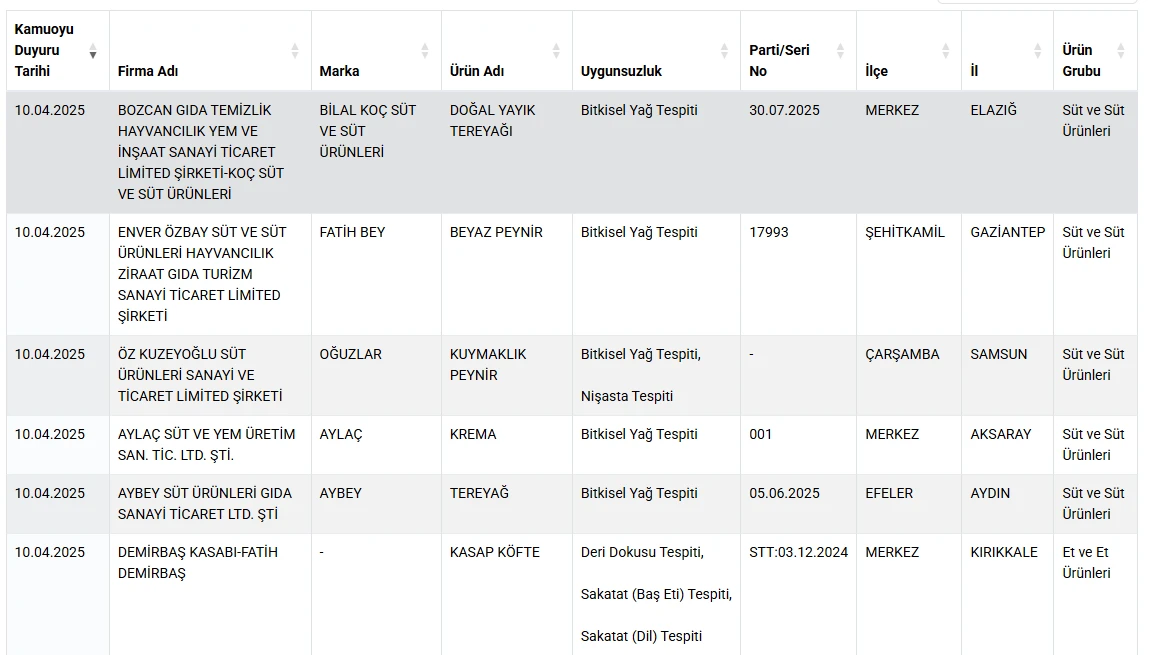Select the AYBEY SÜT ÜRÜNLERİ row

pyautogui.click(x=572, y=504)
